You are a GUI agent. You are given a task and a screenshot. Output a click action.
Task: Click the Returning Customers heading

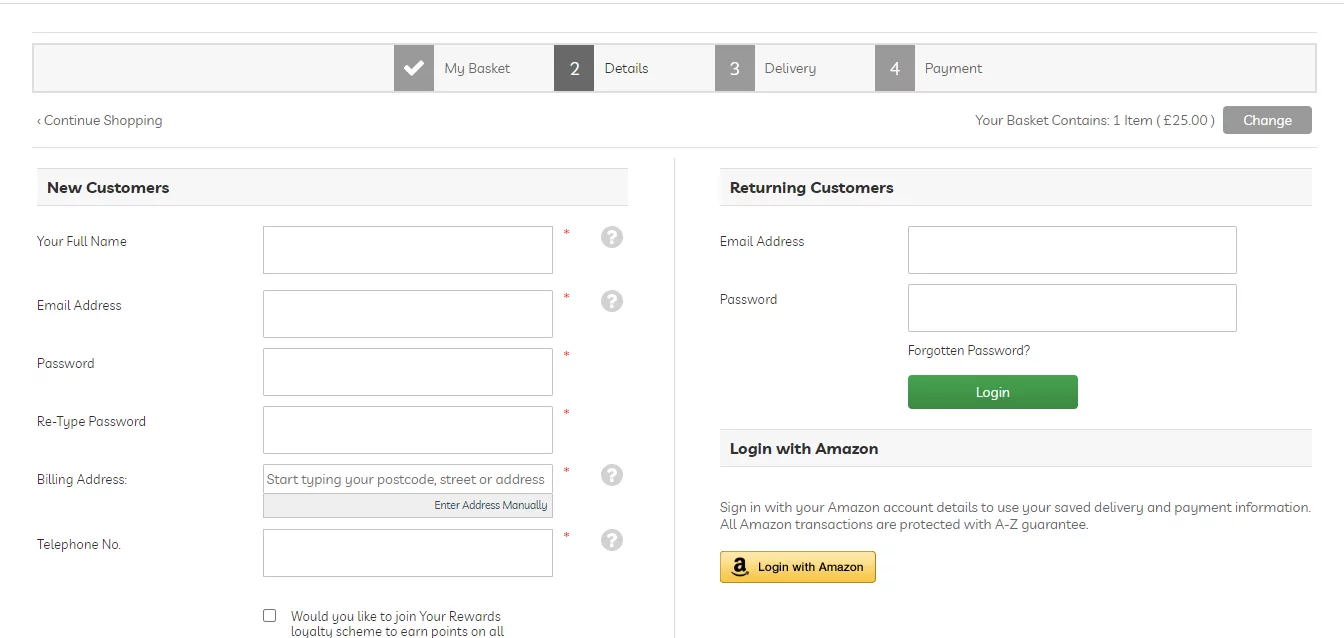[x=812, y=187]
